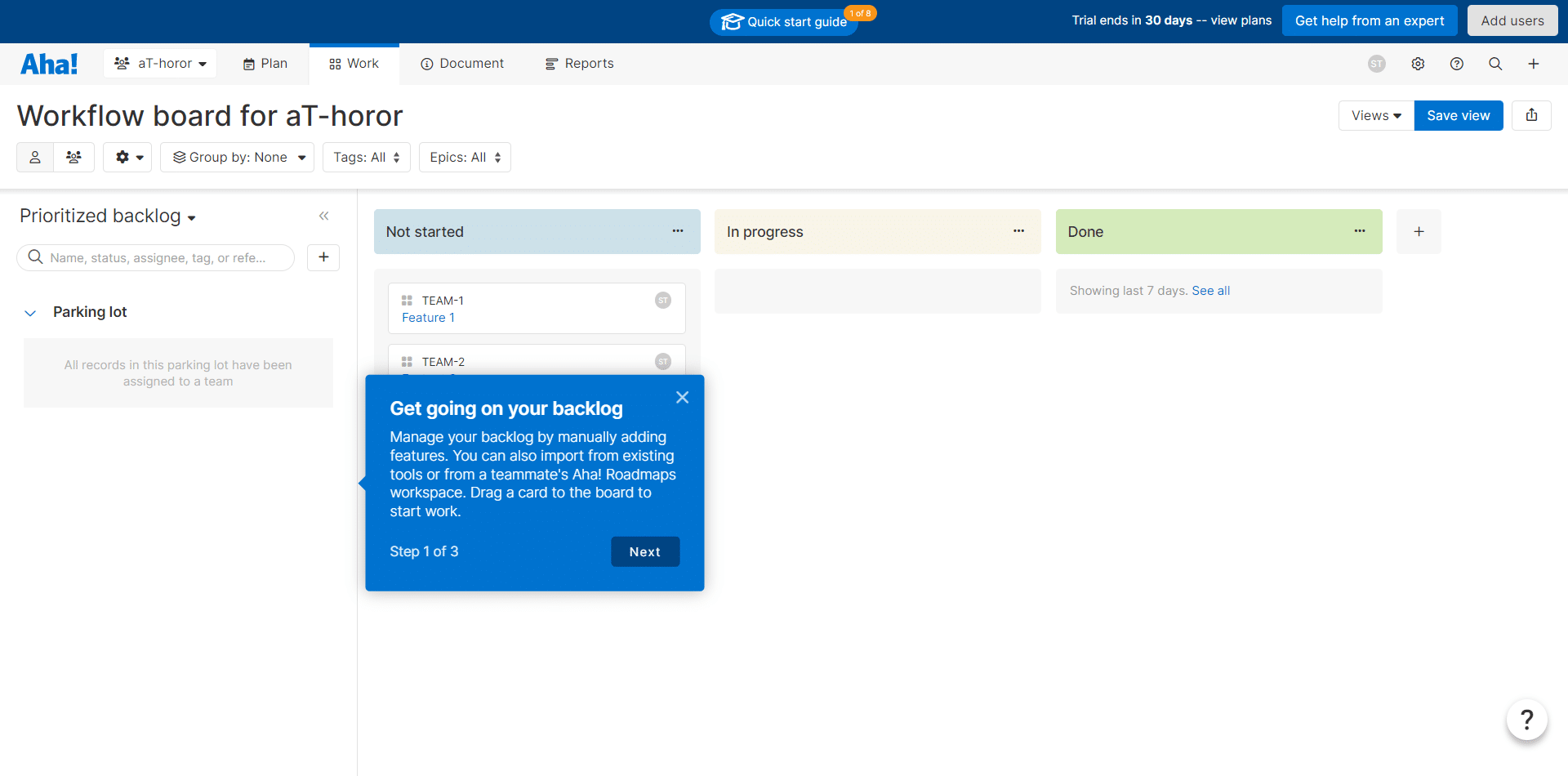Image resolution: width=1568 pixels, height=776 pixels.
Task: Click the assignee avatar on TEAM-2
Action: tap(663, 362)
